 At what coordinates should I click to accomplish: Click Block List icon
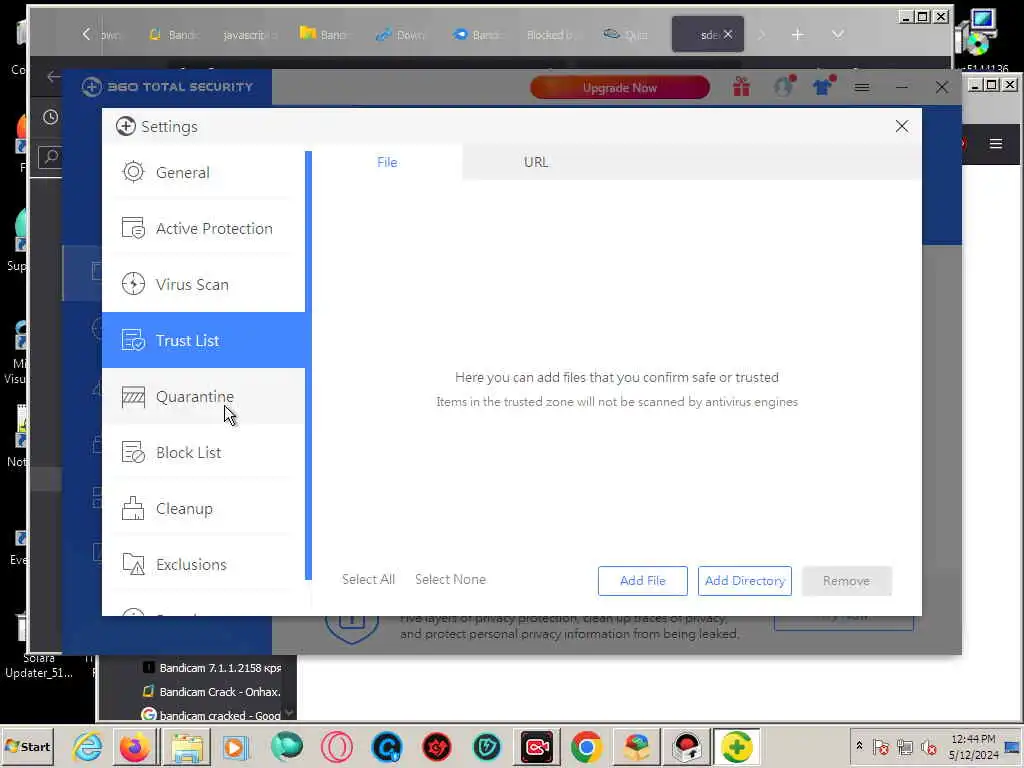click(x=133, y=452)
